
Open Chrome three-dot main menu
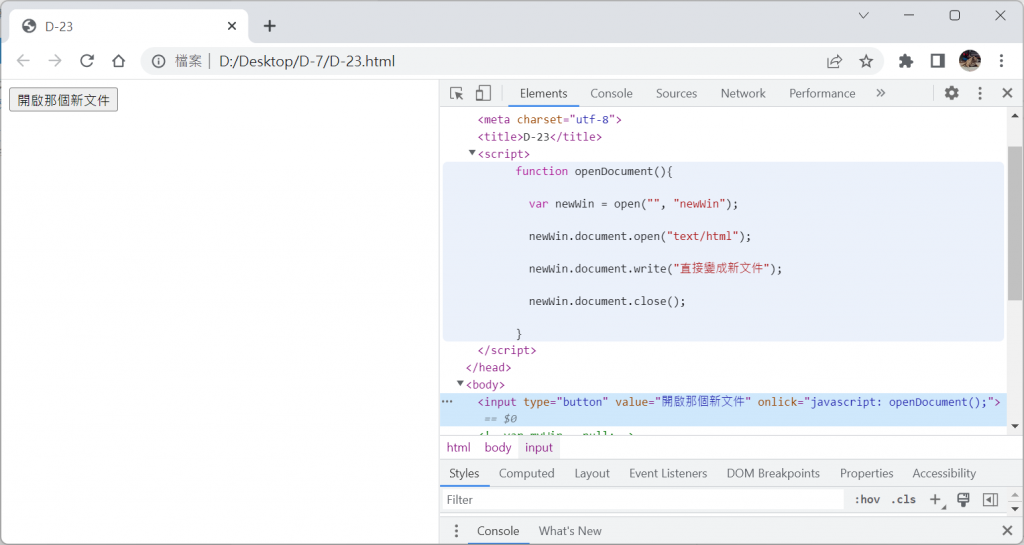(1001, 61)
